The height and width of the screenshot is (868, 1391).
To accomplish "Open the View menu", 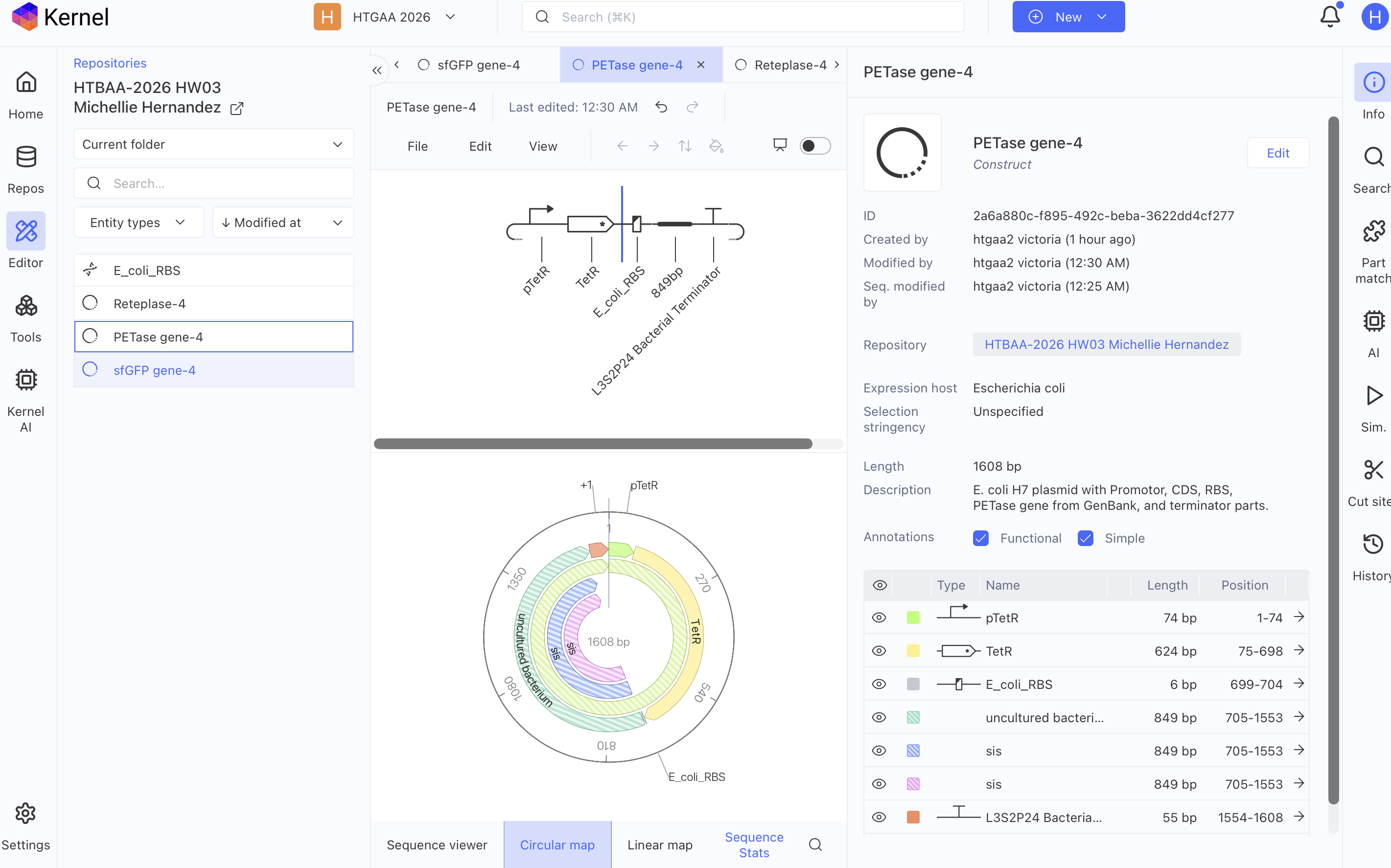I will 542,146.
